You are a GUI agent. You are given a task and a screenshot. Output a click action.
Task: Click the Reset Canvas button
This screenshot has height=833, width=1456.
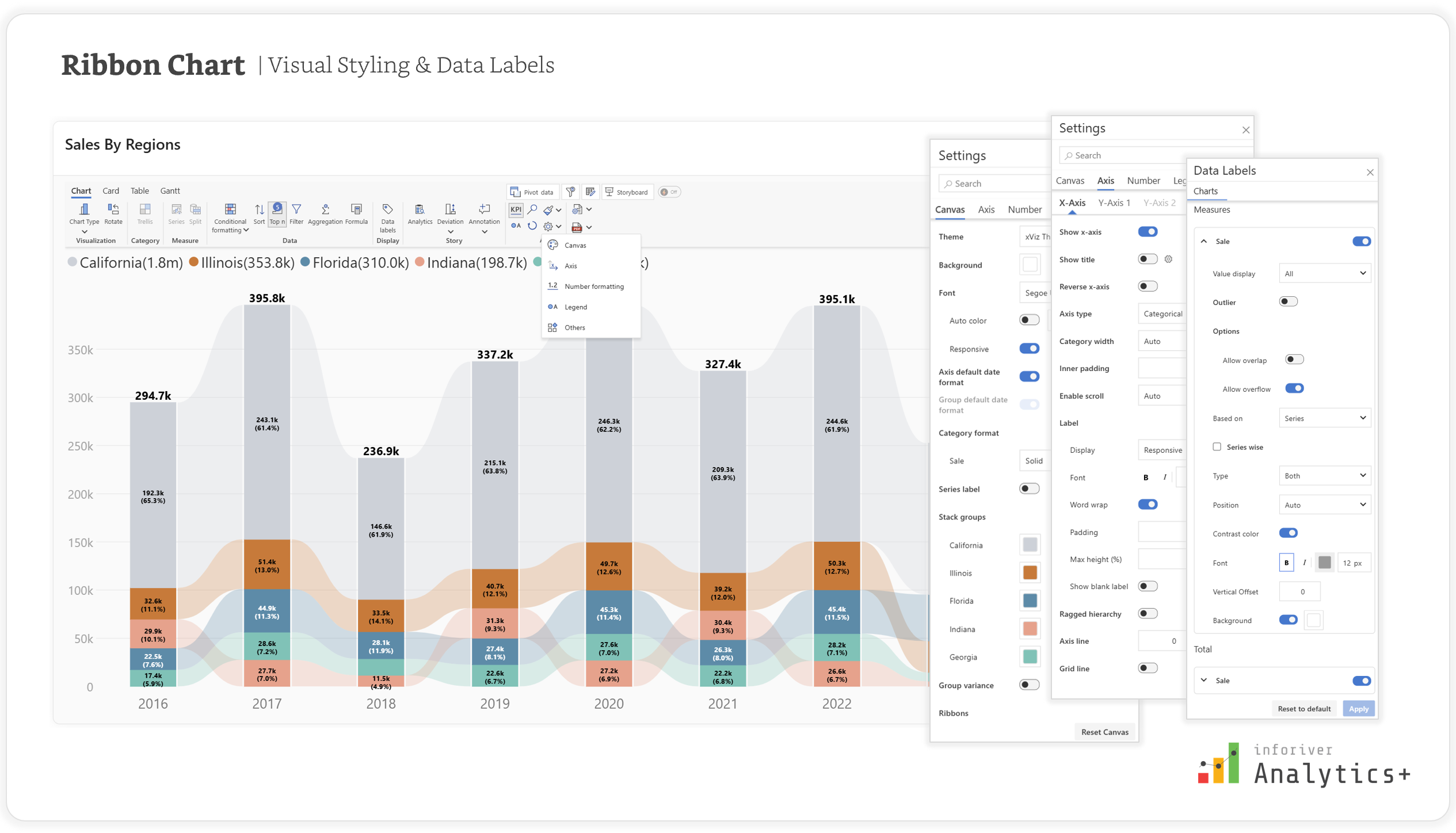1104,731
